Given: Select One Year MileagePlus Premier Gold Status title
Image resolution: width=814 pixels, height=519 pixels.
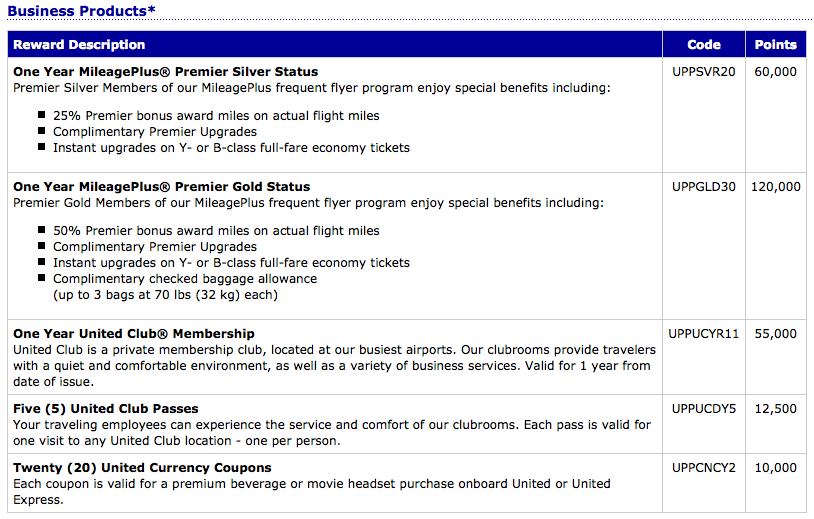Looking at the screenshot, I should pyautogui.click(x=161, y=187).
